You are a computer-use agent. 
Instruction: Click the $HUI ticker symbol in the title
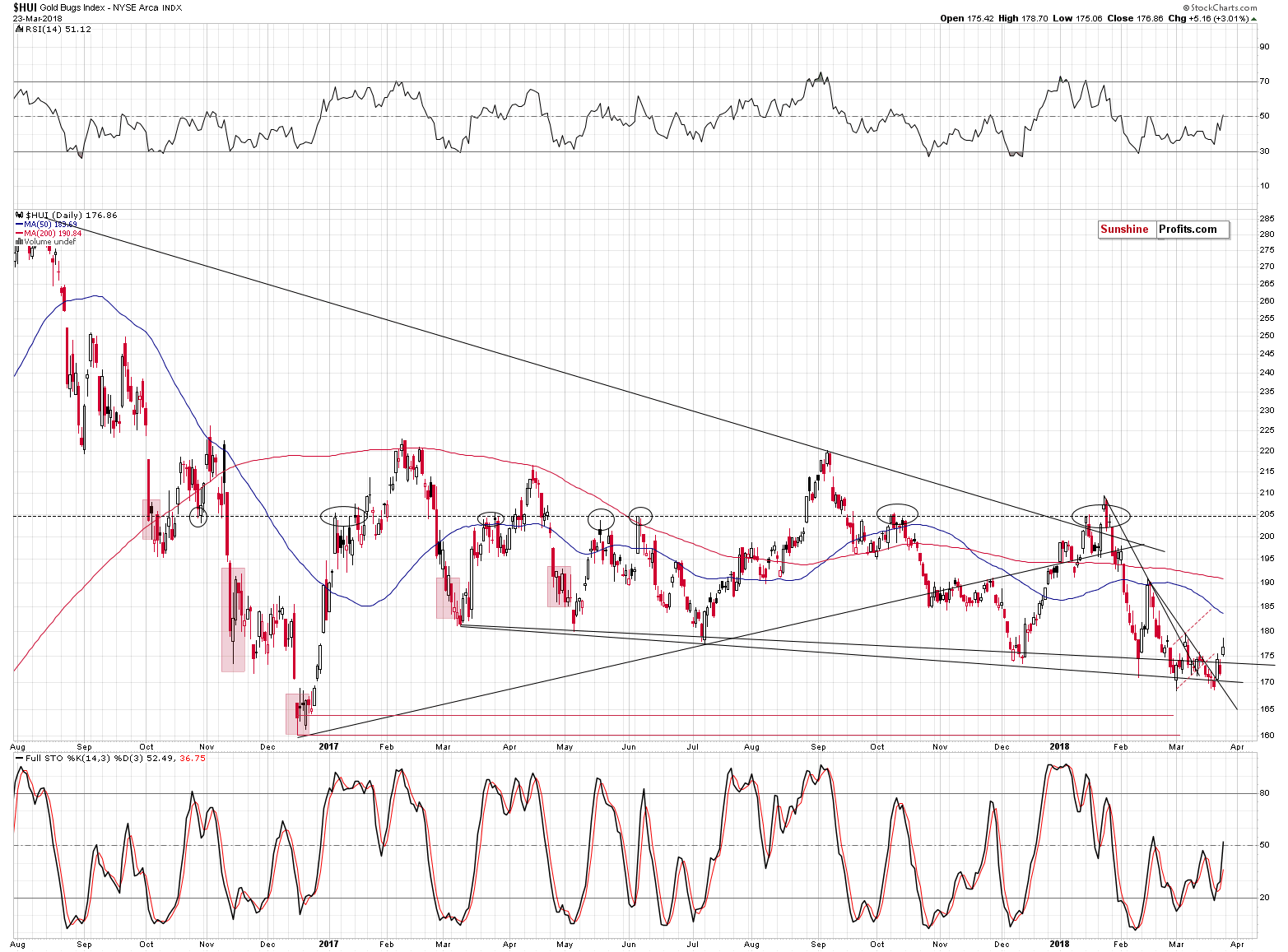coord(24,7)
